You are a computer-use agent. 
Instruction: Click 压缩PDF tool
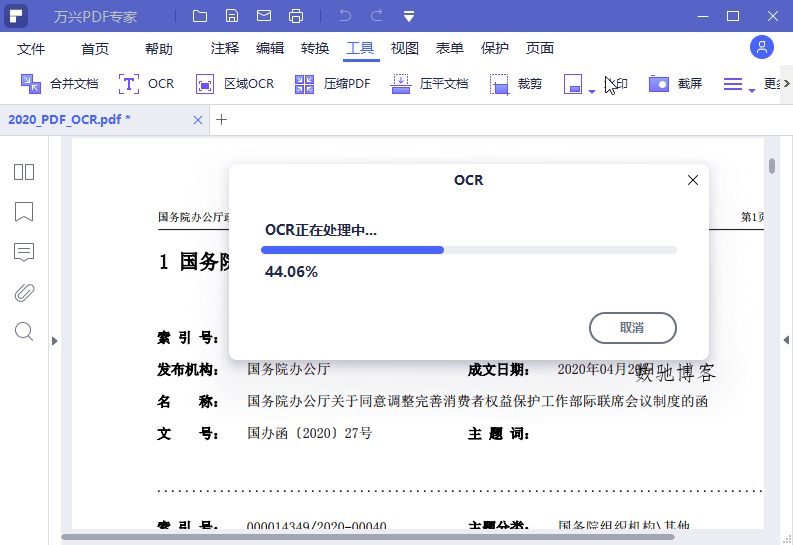tap(332, 84)
